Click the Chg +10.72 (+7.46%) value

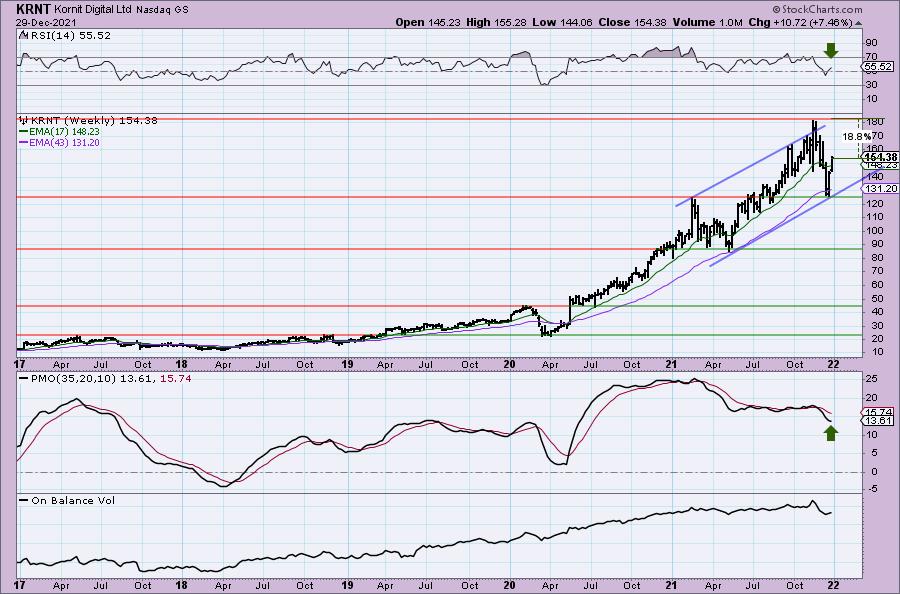pyautogui.click(x=801, y=22)
